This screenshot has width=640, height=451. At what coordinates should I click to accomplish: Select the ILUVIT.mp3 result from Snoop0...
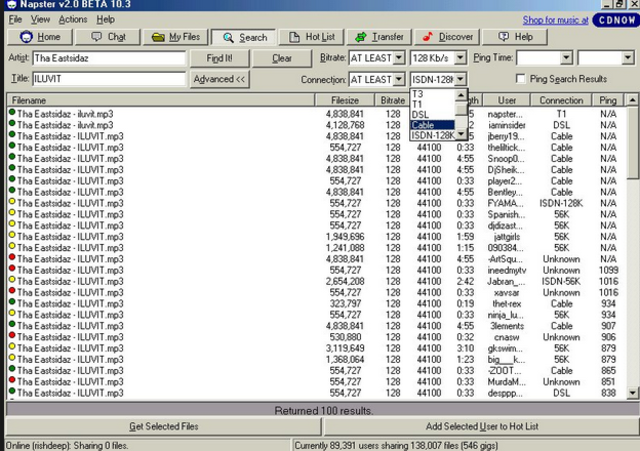pos(316,158)
